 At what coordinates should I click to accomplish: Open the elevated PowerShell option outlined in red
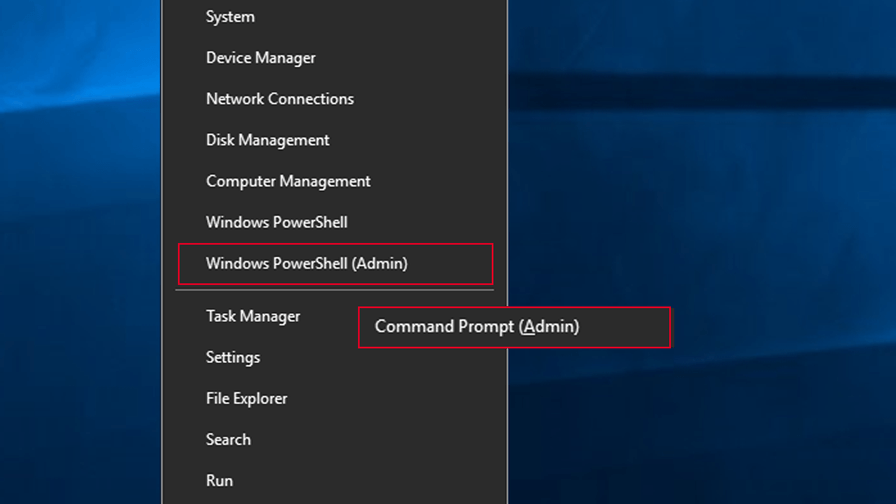tap(335, 263)
